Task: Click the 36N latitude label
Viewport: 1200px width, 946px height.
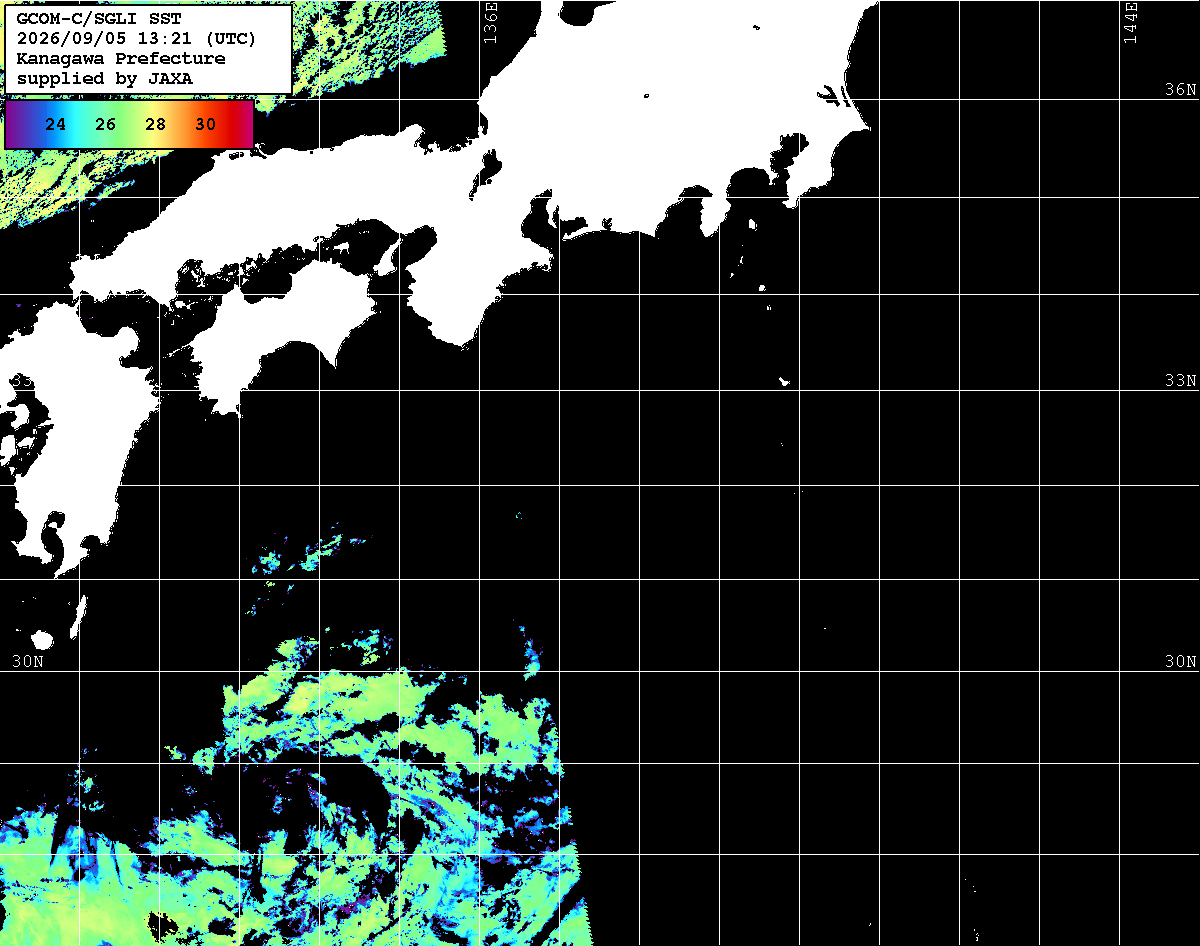Action: pyautogui.click(x=1181, y=89)
